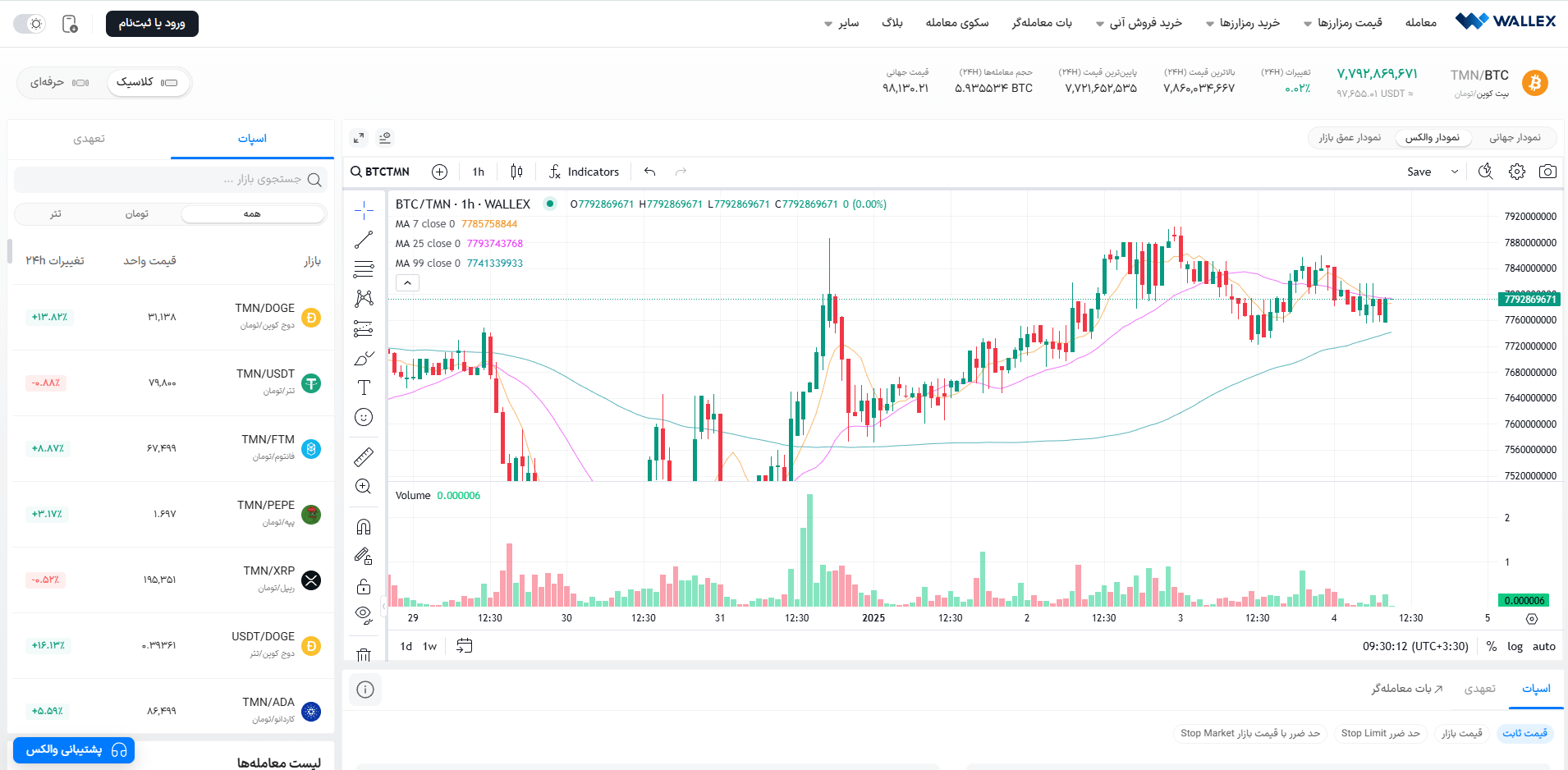
Task: Select the ruler measure tool
Action: pos(364,456)
